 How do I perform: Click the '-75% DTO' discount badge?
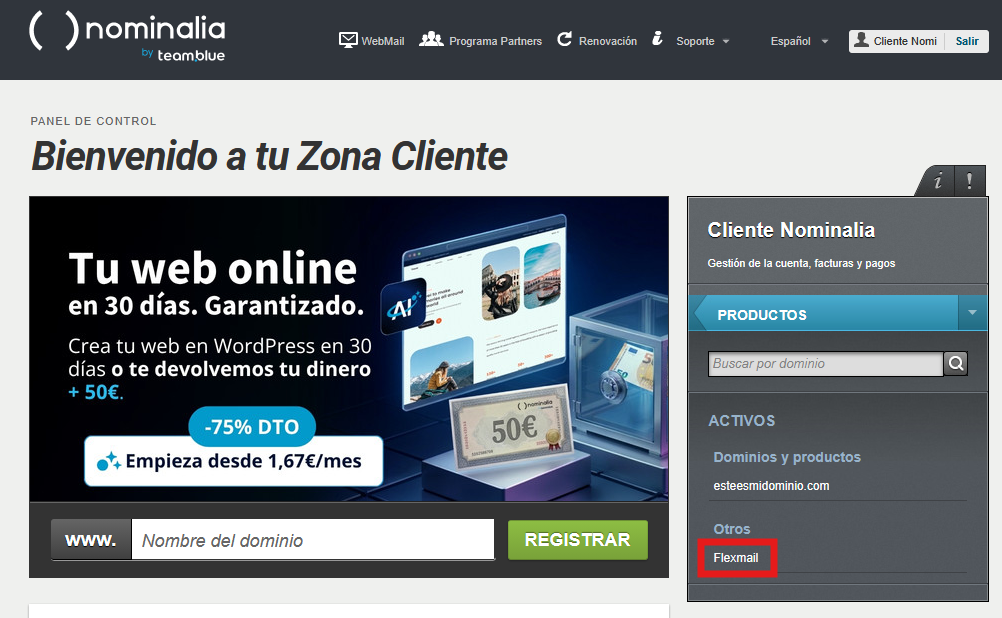point(252,426)
